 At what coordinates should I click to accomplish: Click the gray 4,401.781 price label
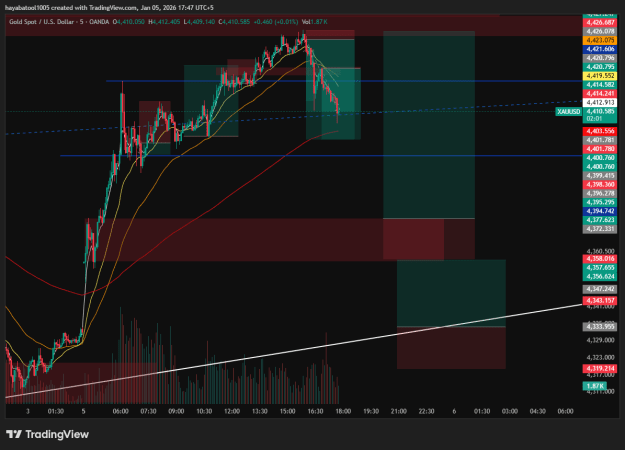[600, 140]
